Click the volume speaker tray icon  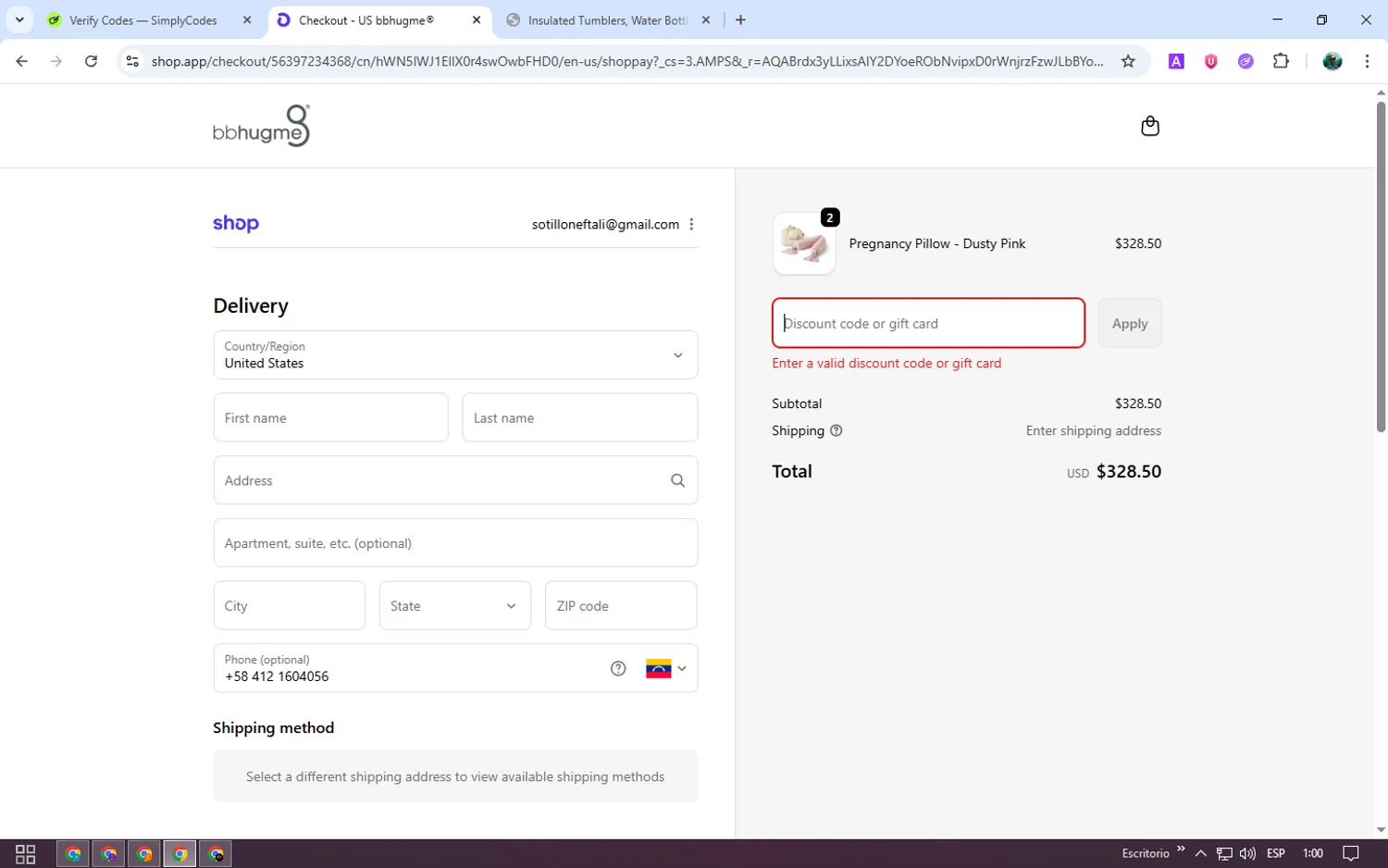[x=1247, y=853]
